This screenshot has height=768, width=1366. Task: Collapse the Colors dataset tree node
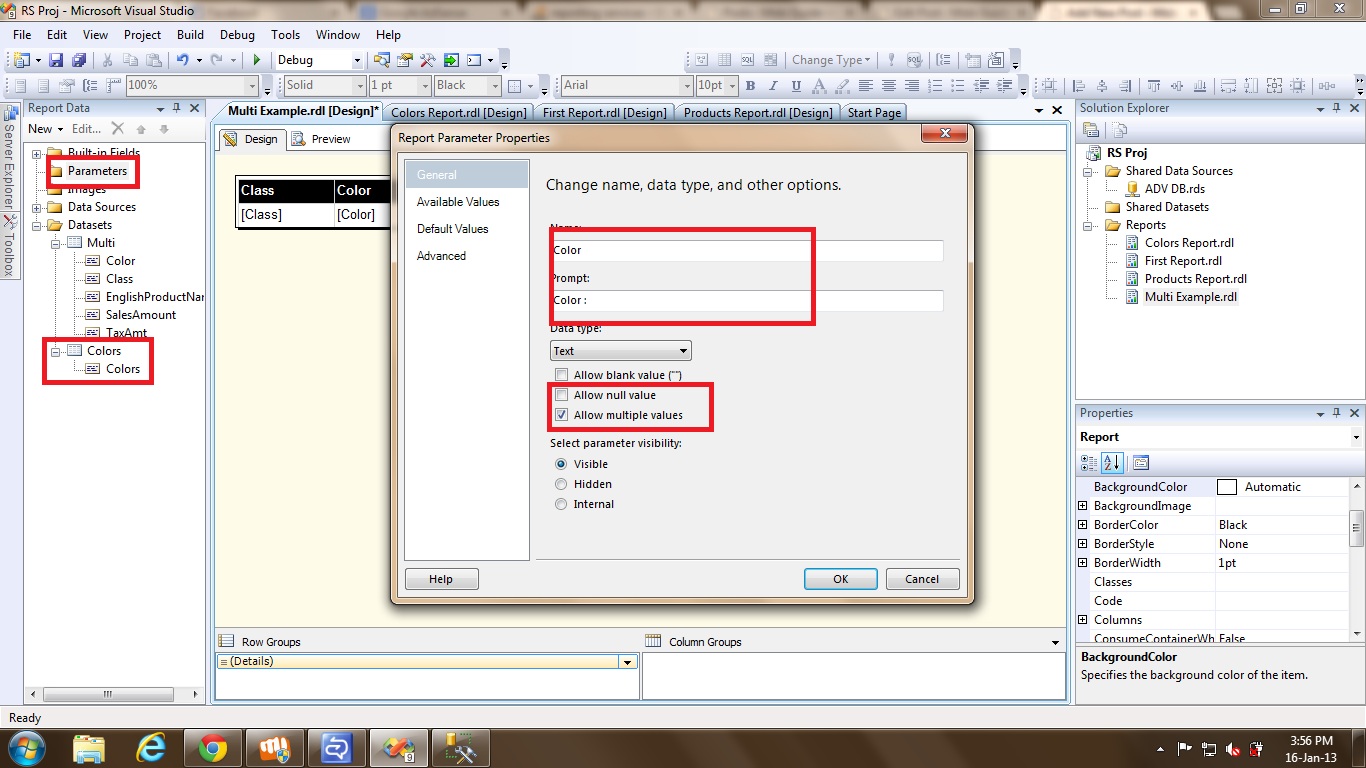pyautogui.click(x=57, y=351)
